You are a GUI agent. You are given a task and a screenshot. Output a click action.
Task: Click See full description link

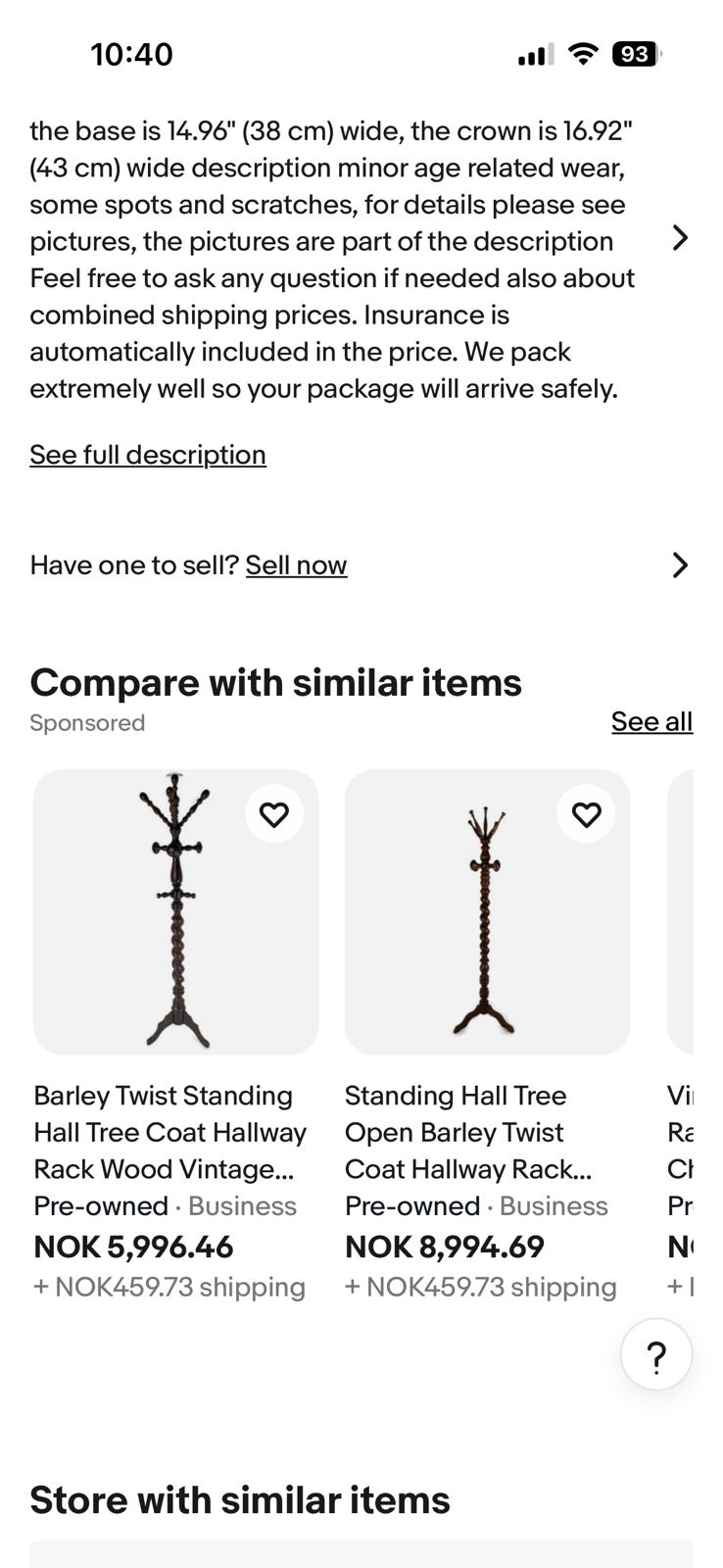pyautogui.click(x=148, y=455)
